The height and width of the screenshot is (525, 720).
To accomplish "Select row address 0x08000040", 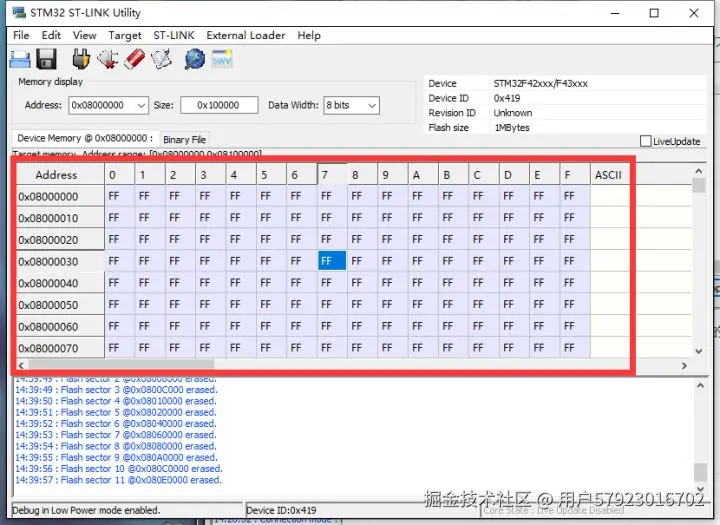I will (x=60, y=283).
